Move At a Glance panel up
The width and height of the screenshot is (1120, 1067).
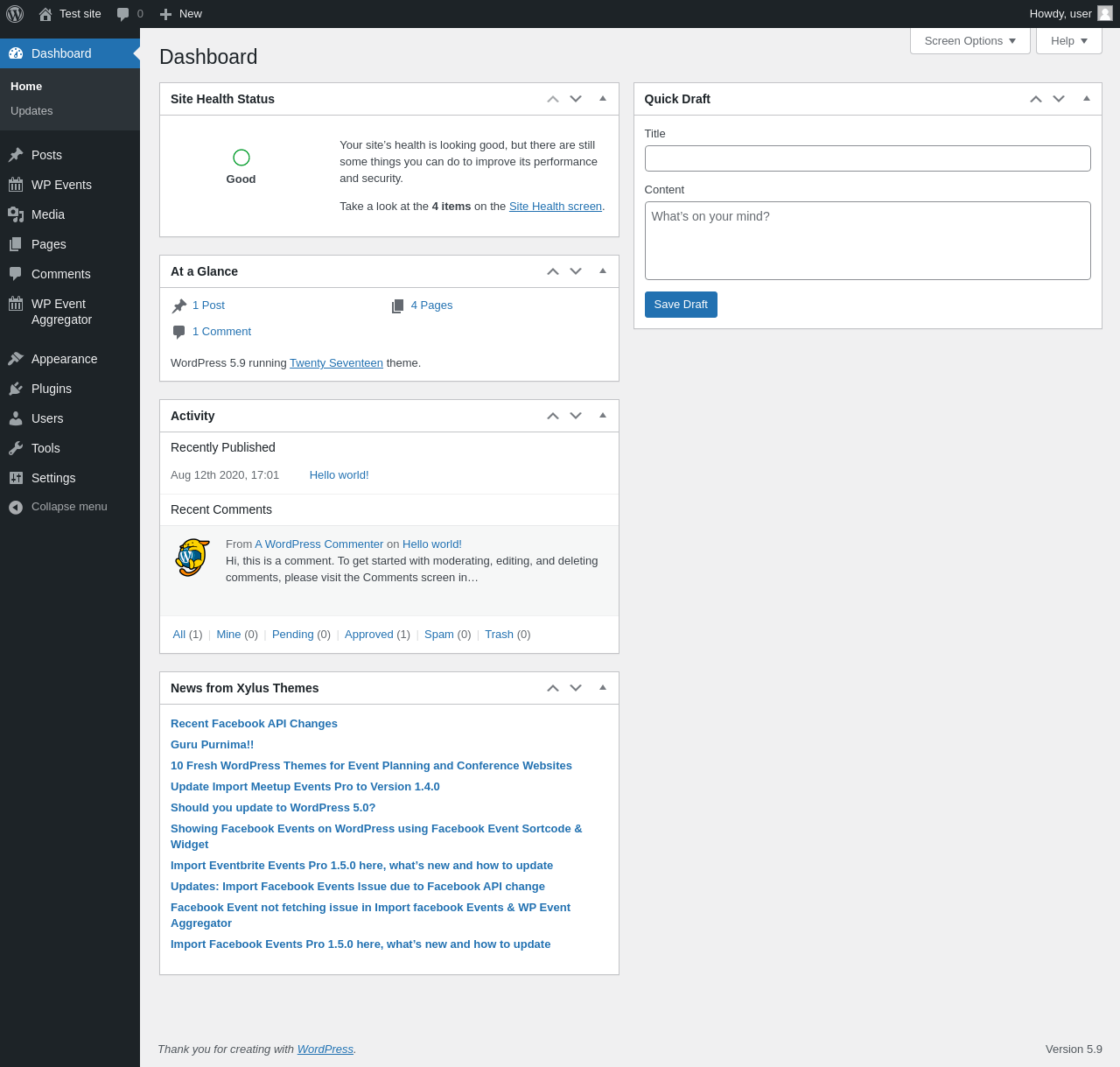(553, 271)
